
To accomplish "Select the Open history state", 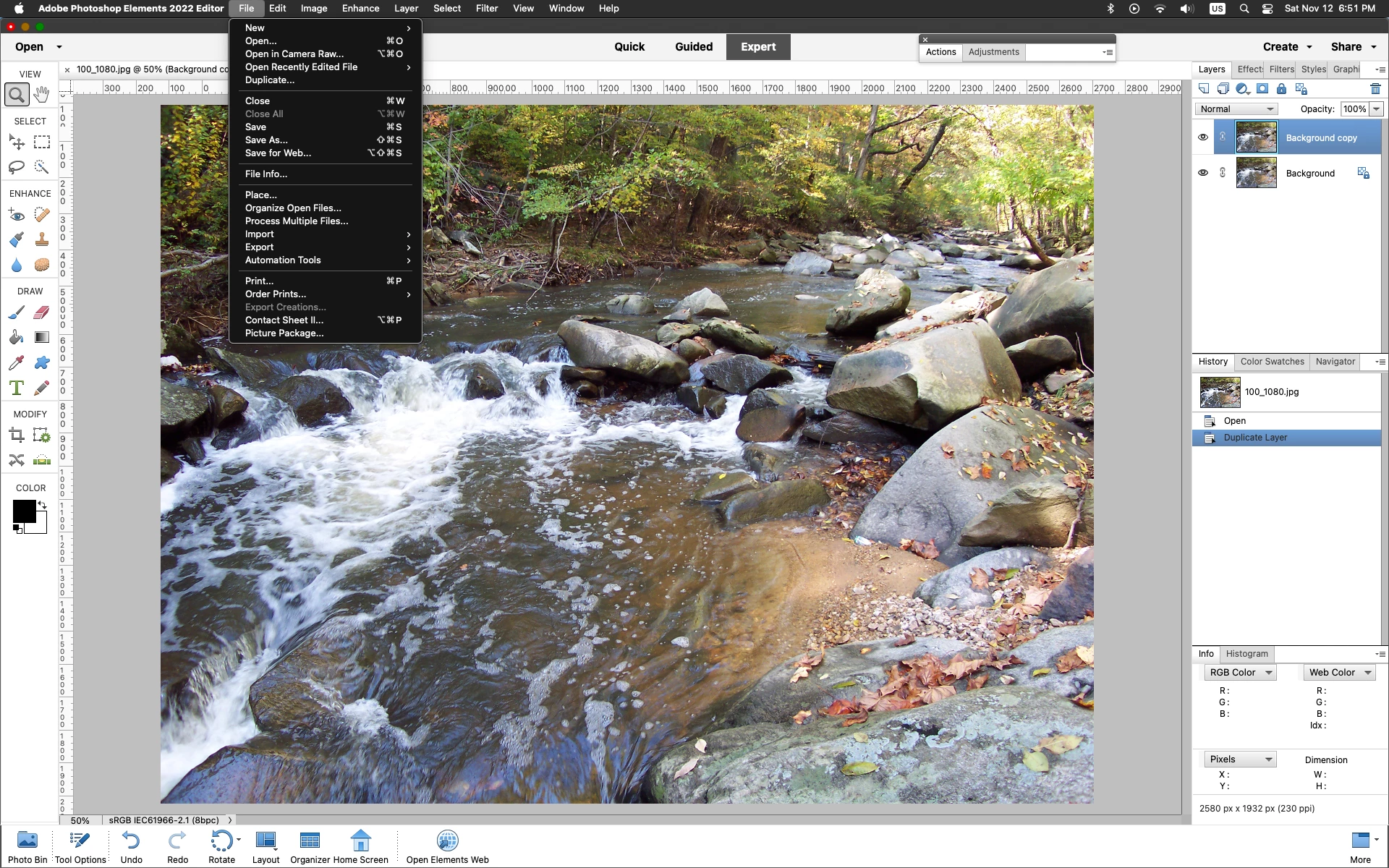I will tap(1234, 421).
